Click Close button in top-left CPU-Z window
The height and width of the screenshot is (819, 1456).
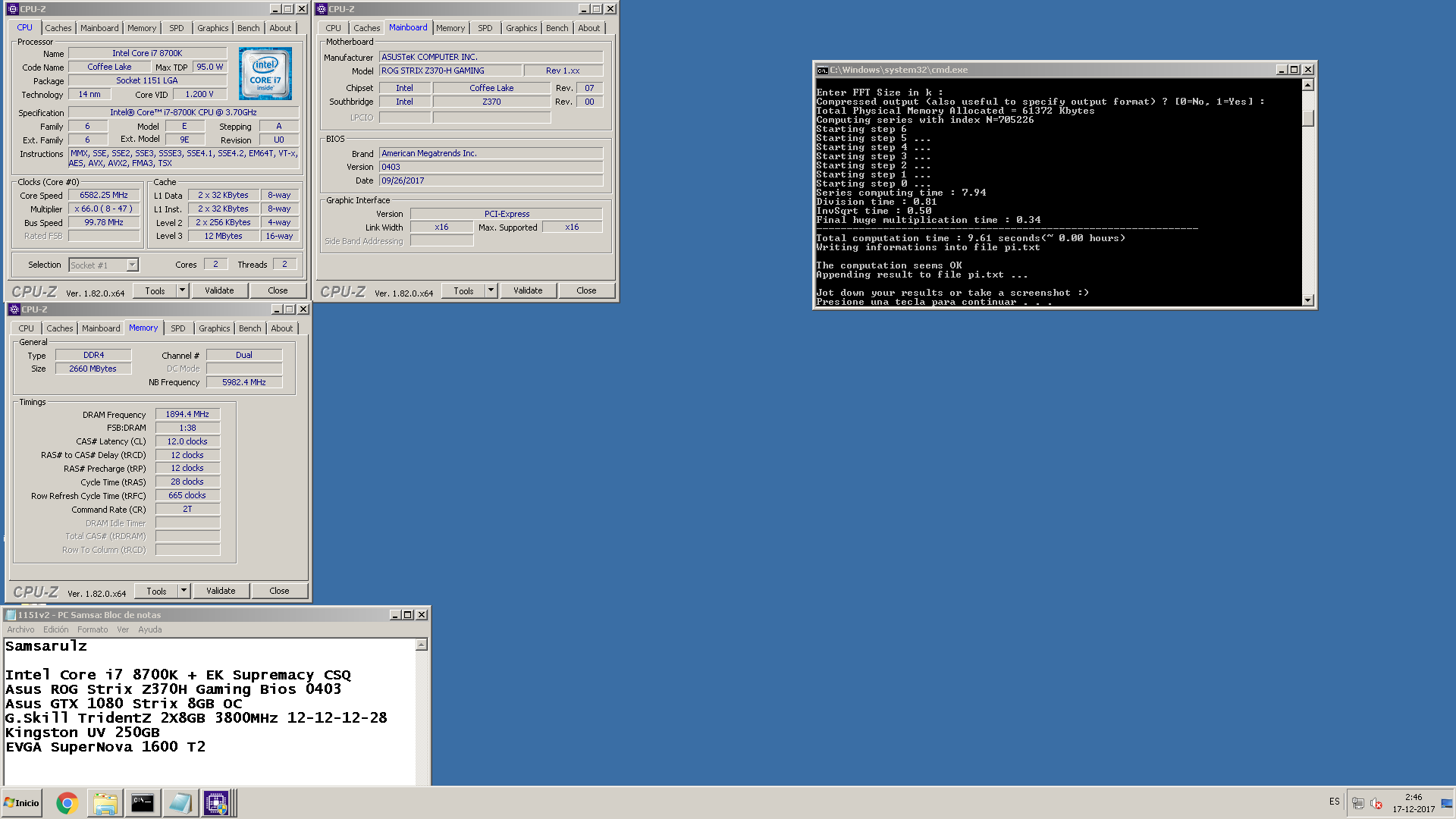[x=278, y=290]
